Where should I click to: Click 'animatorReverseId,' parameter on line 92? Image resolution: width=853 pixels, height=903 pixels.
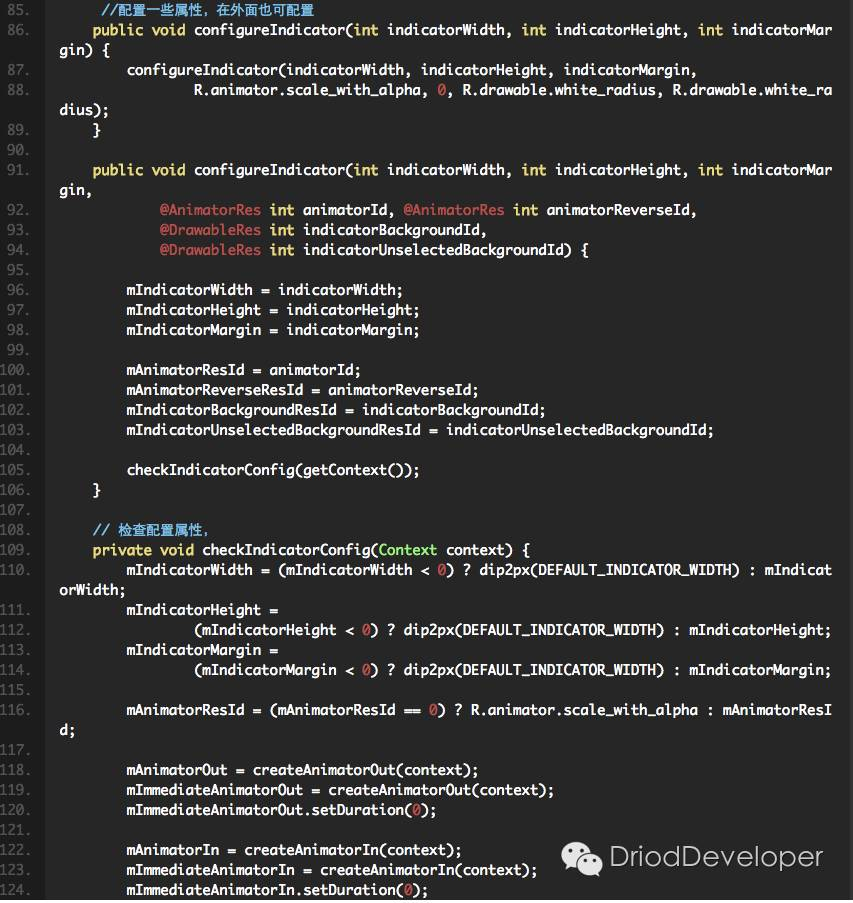pyautogui.click(x=621, y=210)
